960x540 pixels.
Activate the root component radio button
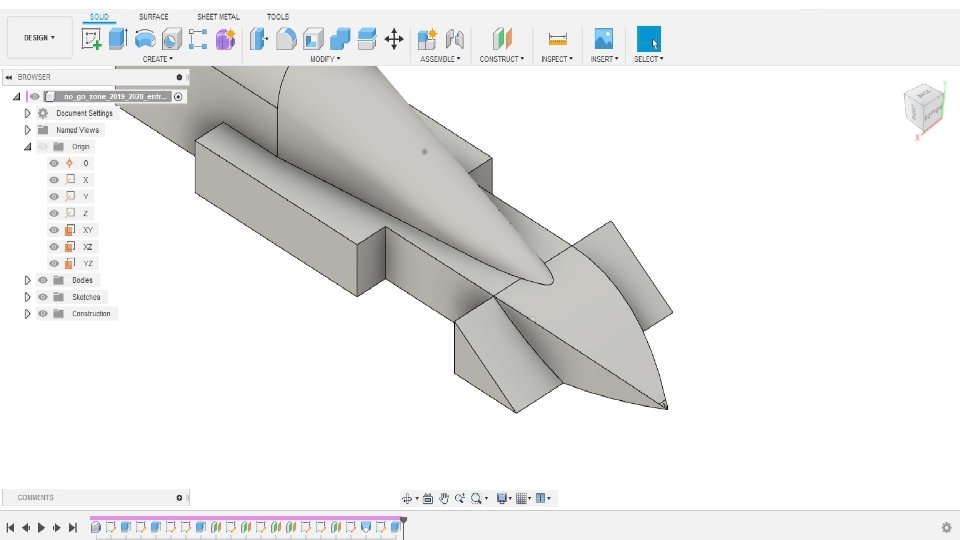[x=178, y=97]
